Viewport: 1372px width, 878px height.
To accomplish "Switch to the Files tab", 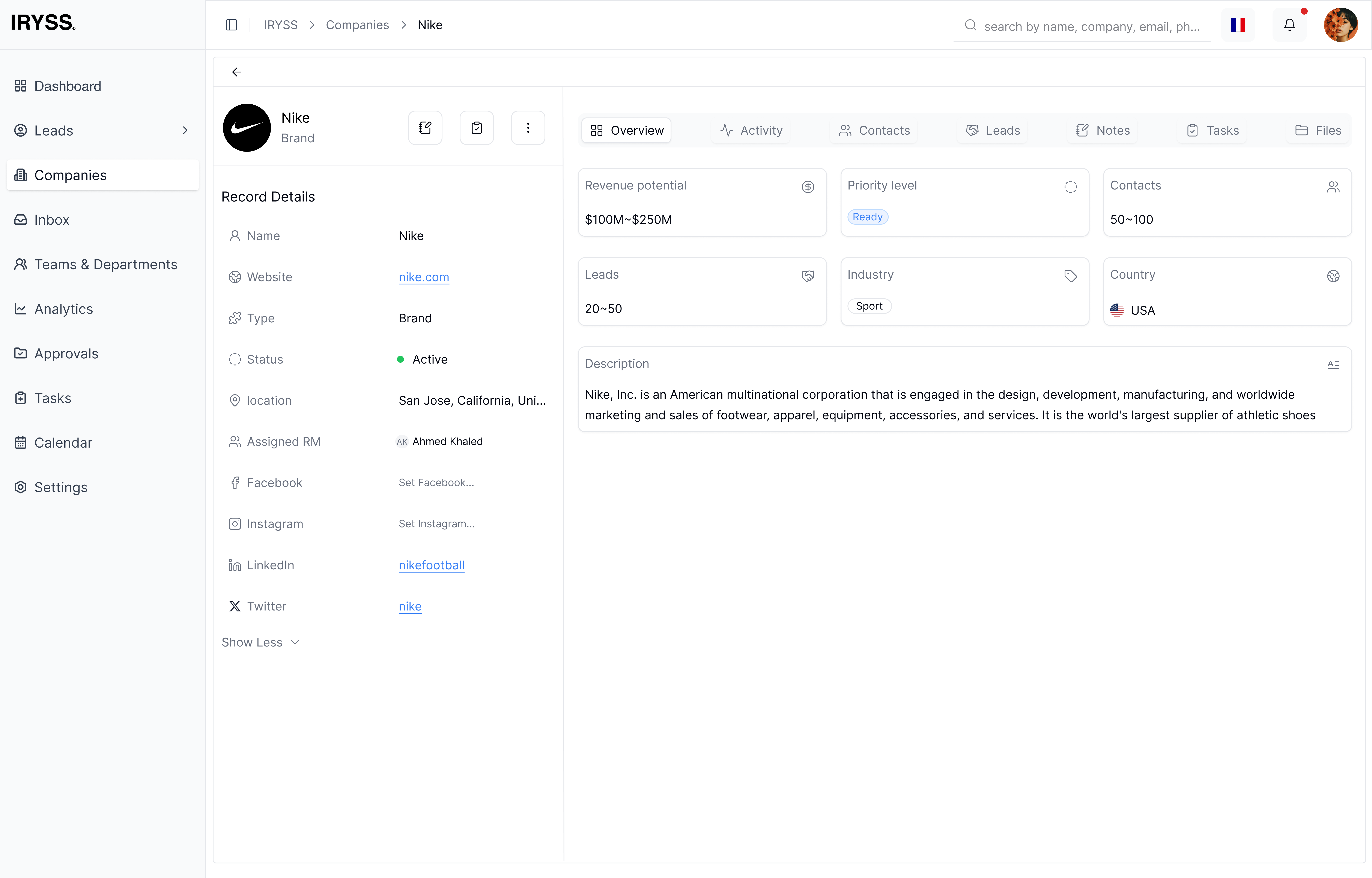I will pos(1318,131).
